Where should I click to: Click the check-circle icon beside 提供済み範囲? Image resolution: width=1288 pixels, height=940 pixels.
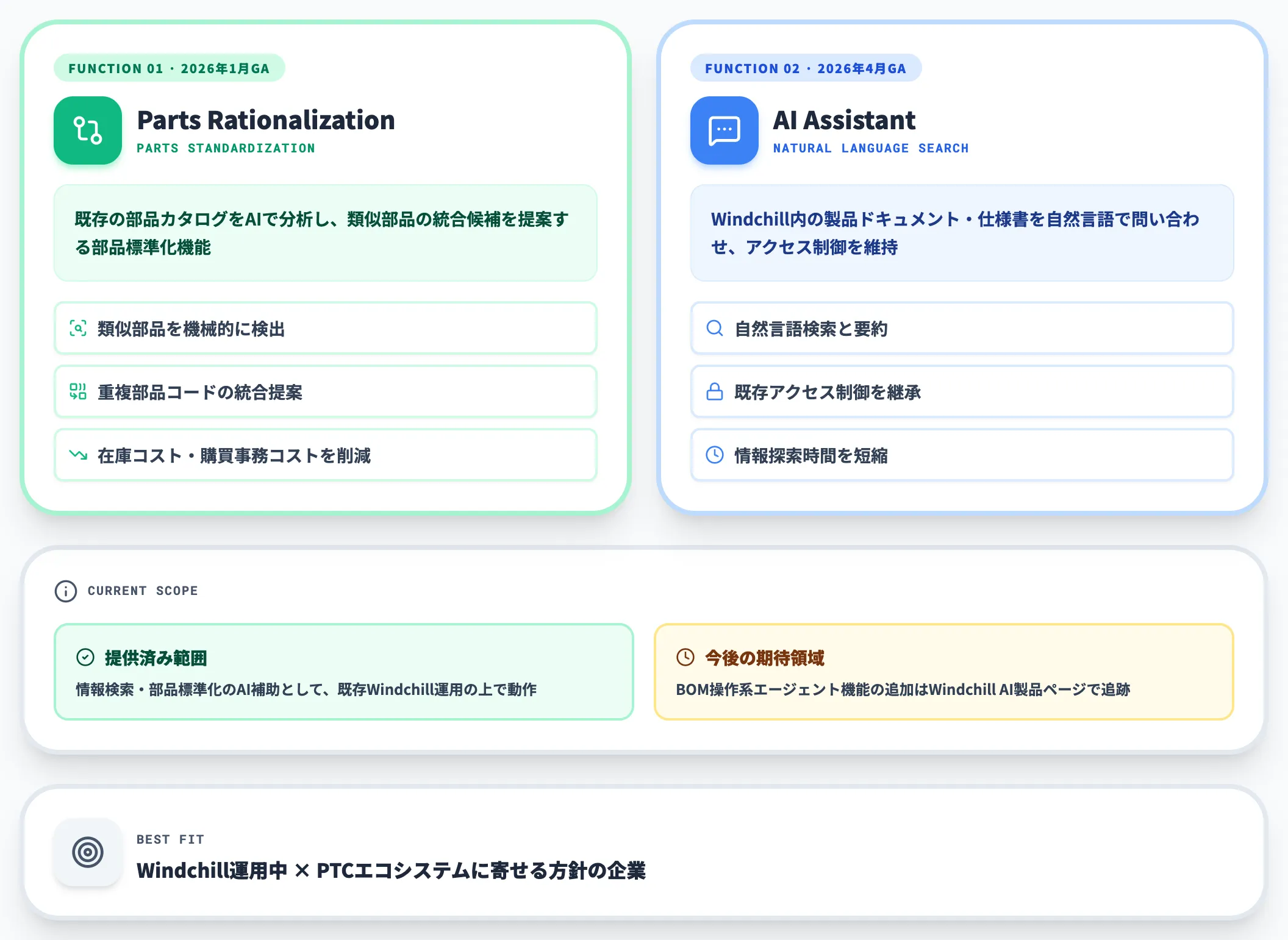[x=85, y=657]
